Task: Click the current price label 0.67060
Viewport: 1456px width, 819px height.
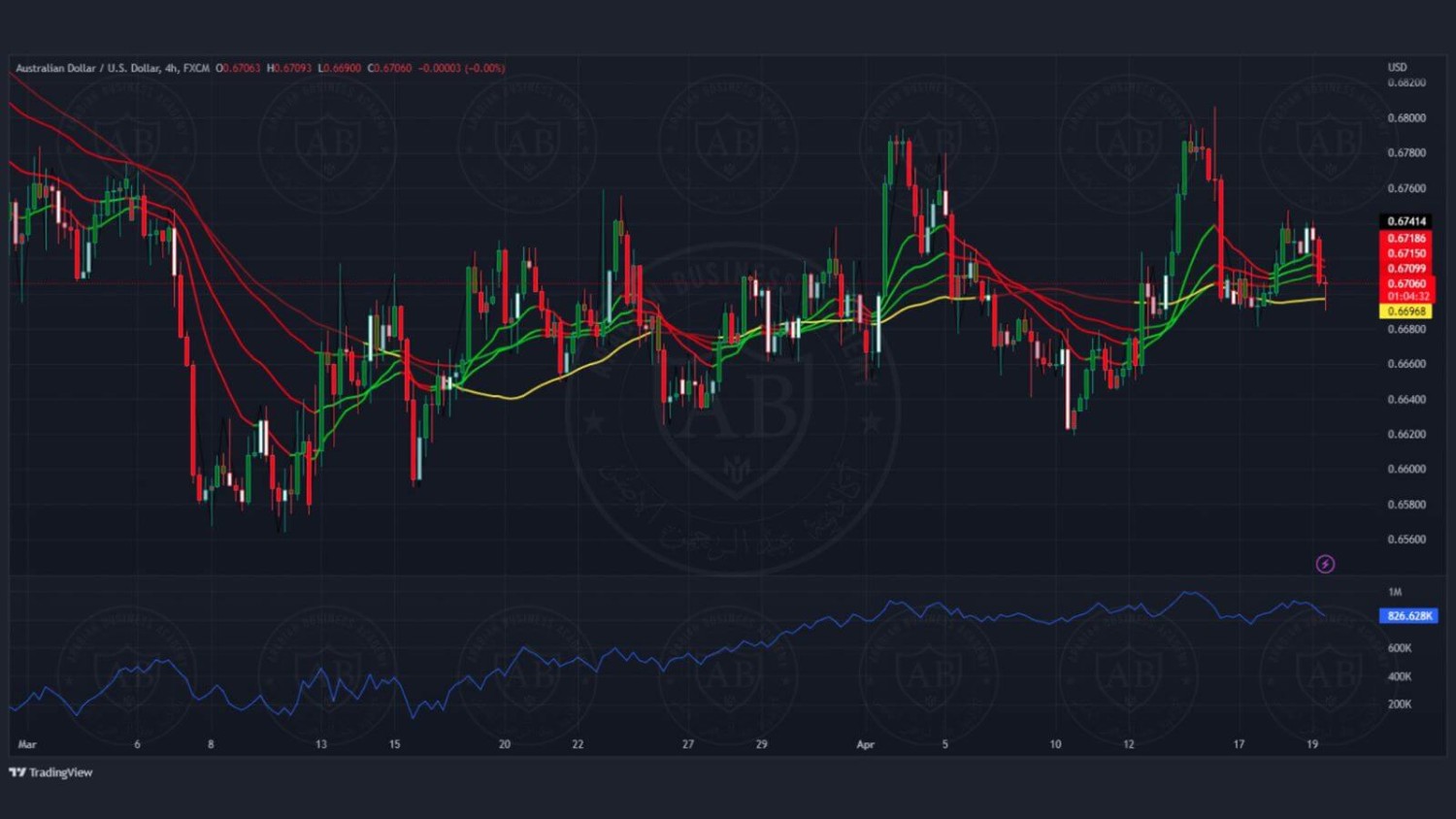Action: 1406,283
